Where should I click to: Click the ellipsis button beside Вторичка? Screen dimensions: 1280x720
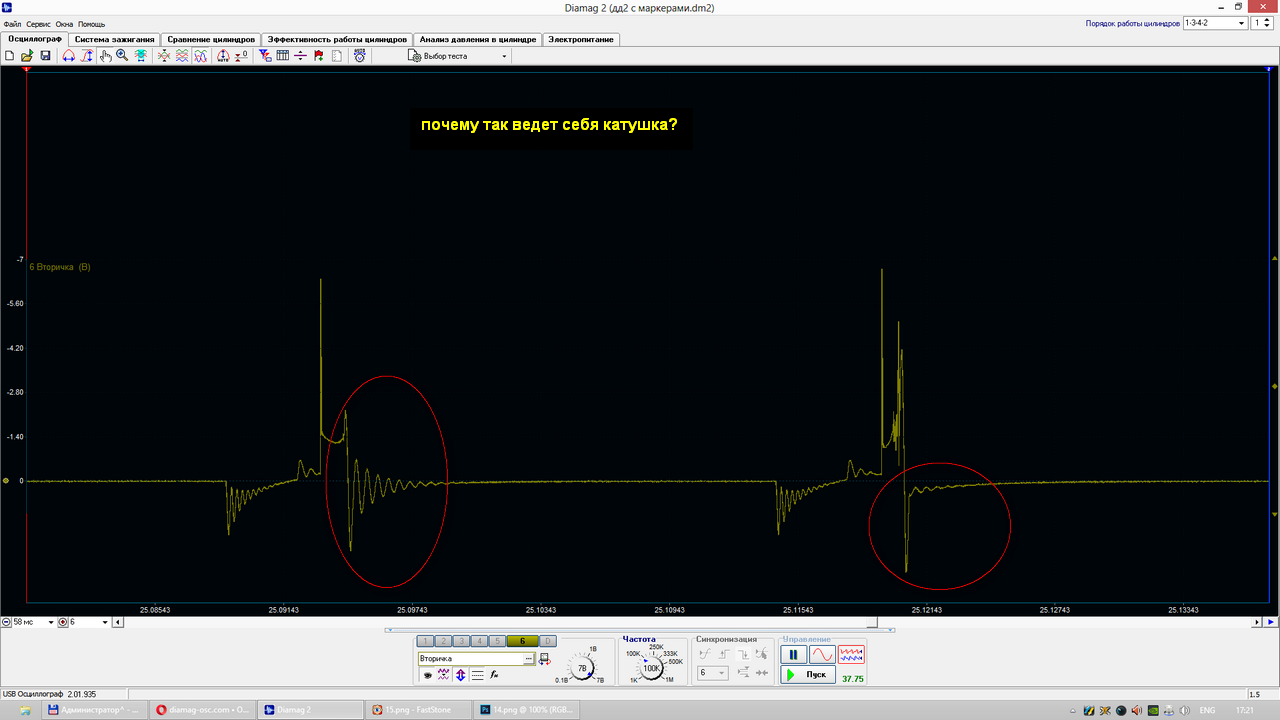click(529, 659)
